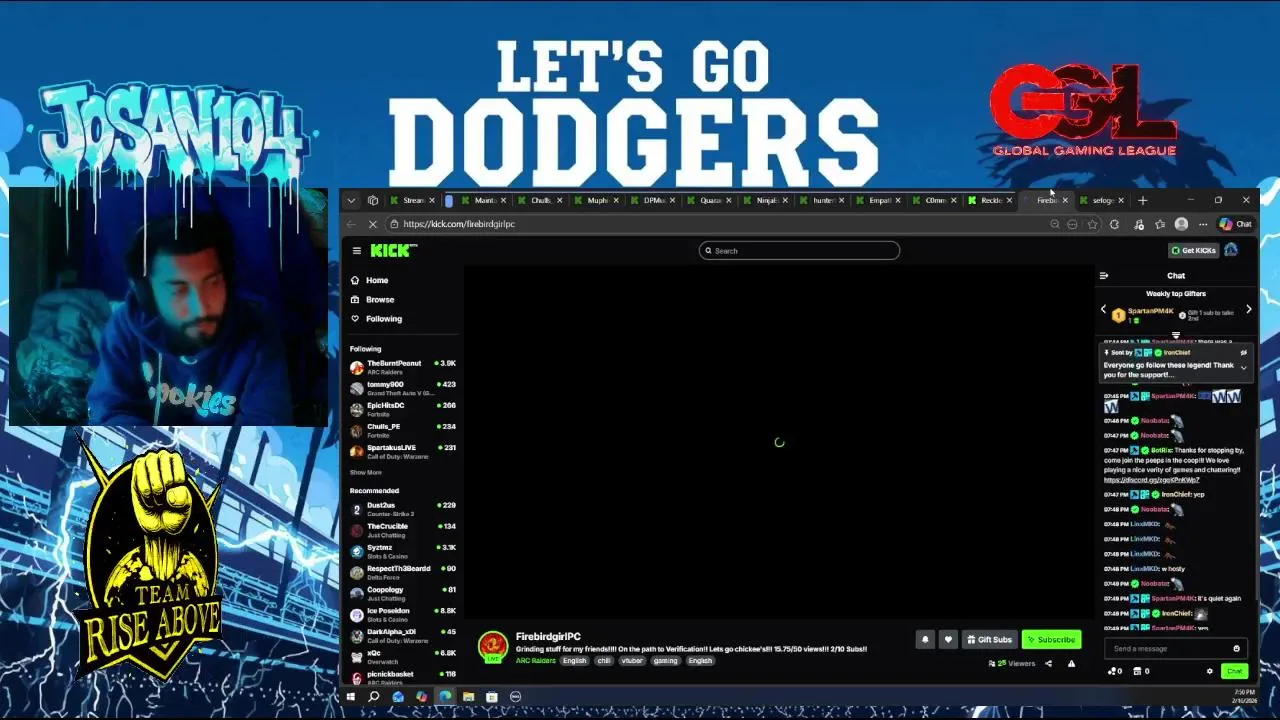Image resolution: width=1280 pixels, height=720 pixels.
Task: Open Ice Poseidon recommended channel
Action: [x=403, y=614]
